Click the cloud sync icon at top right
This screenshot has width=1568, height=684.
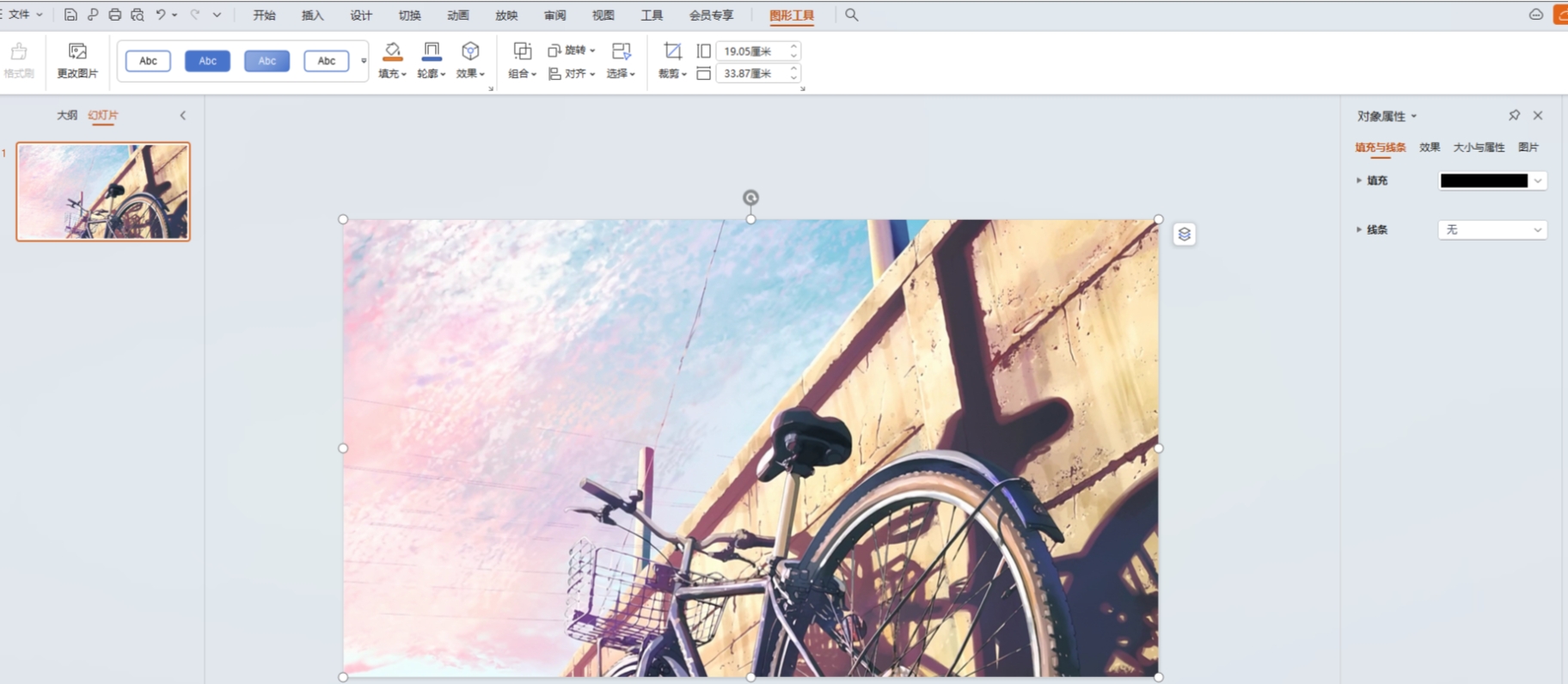1535,15
